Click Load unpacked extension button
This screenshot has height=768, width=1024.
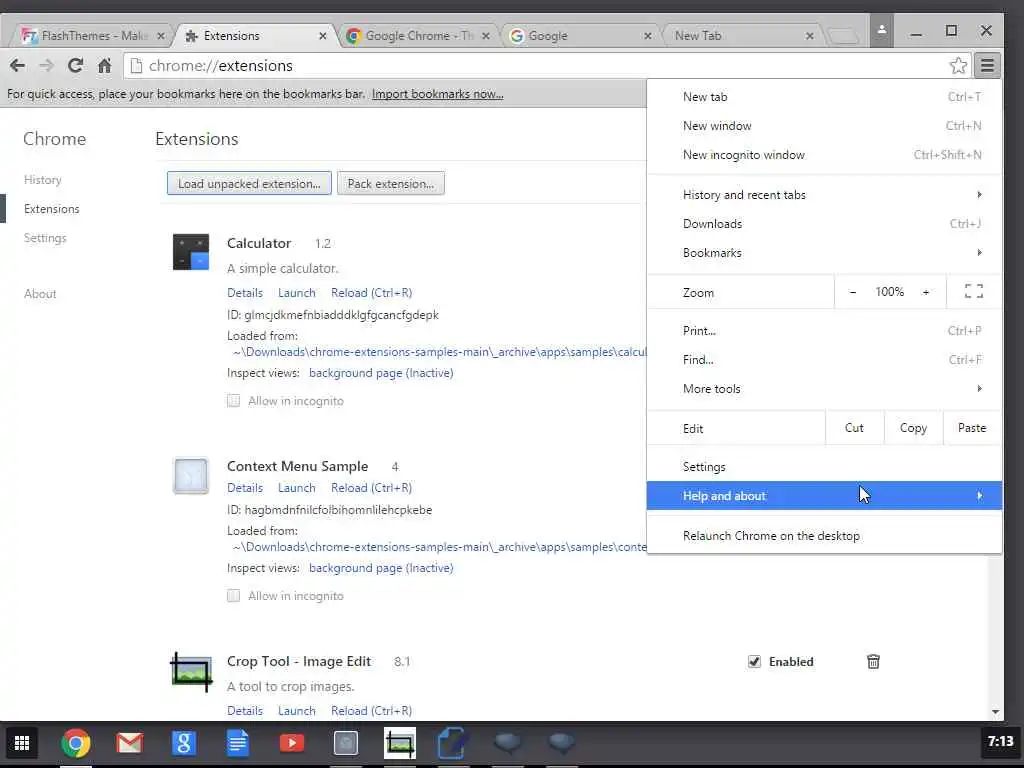(249, 184)
